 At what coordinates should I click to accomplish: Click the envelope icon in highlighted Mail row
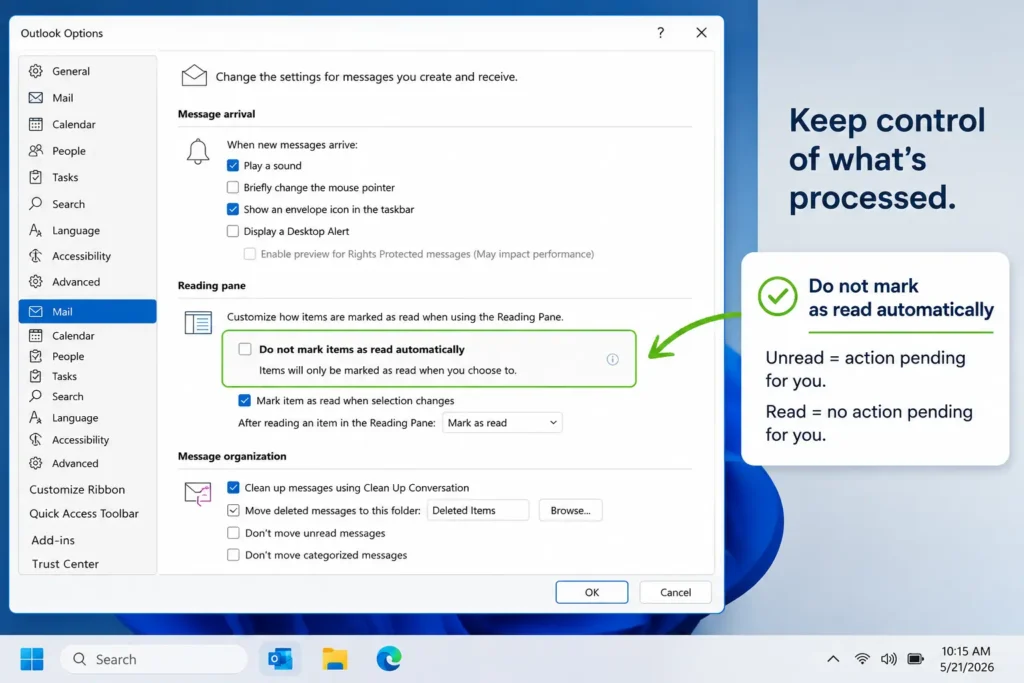pos(36,311)
